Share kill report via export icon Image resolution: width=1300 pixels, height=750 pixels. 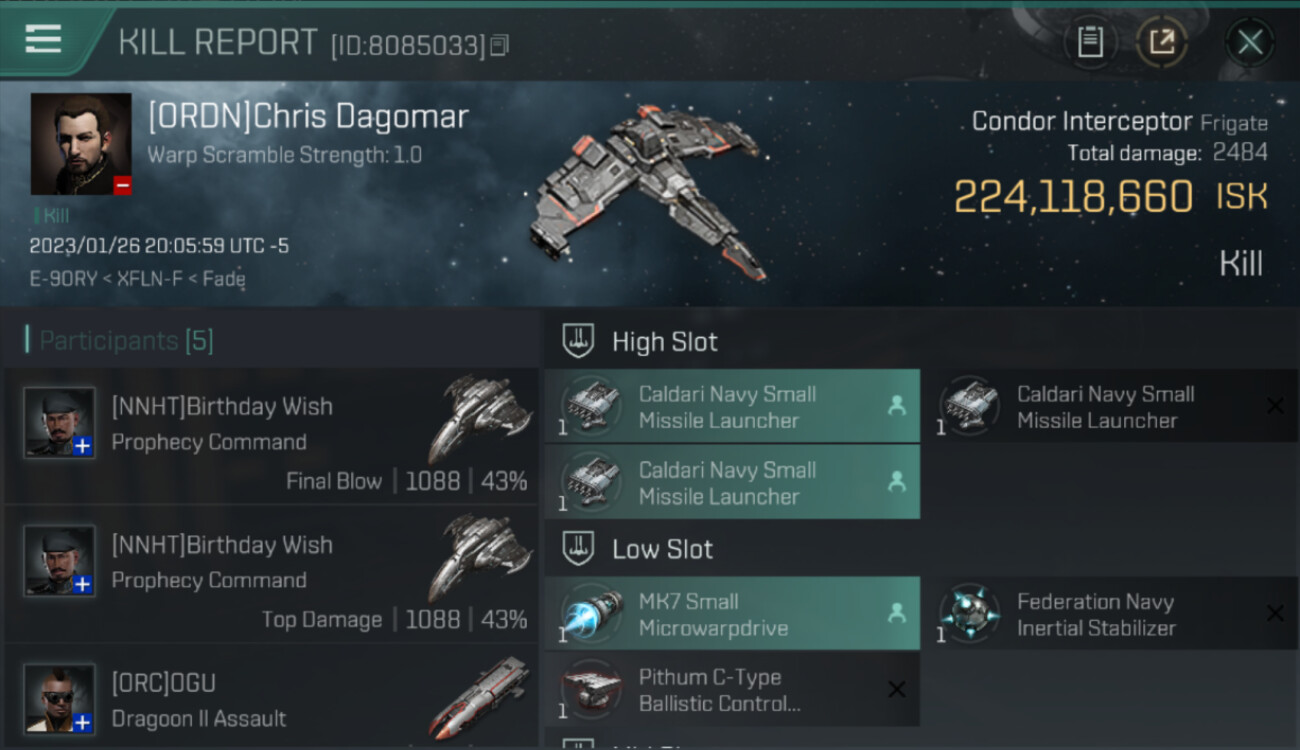tap(1161, 42)
